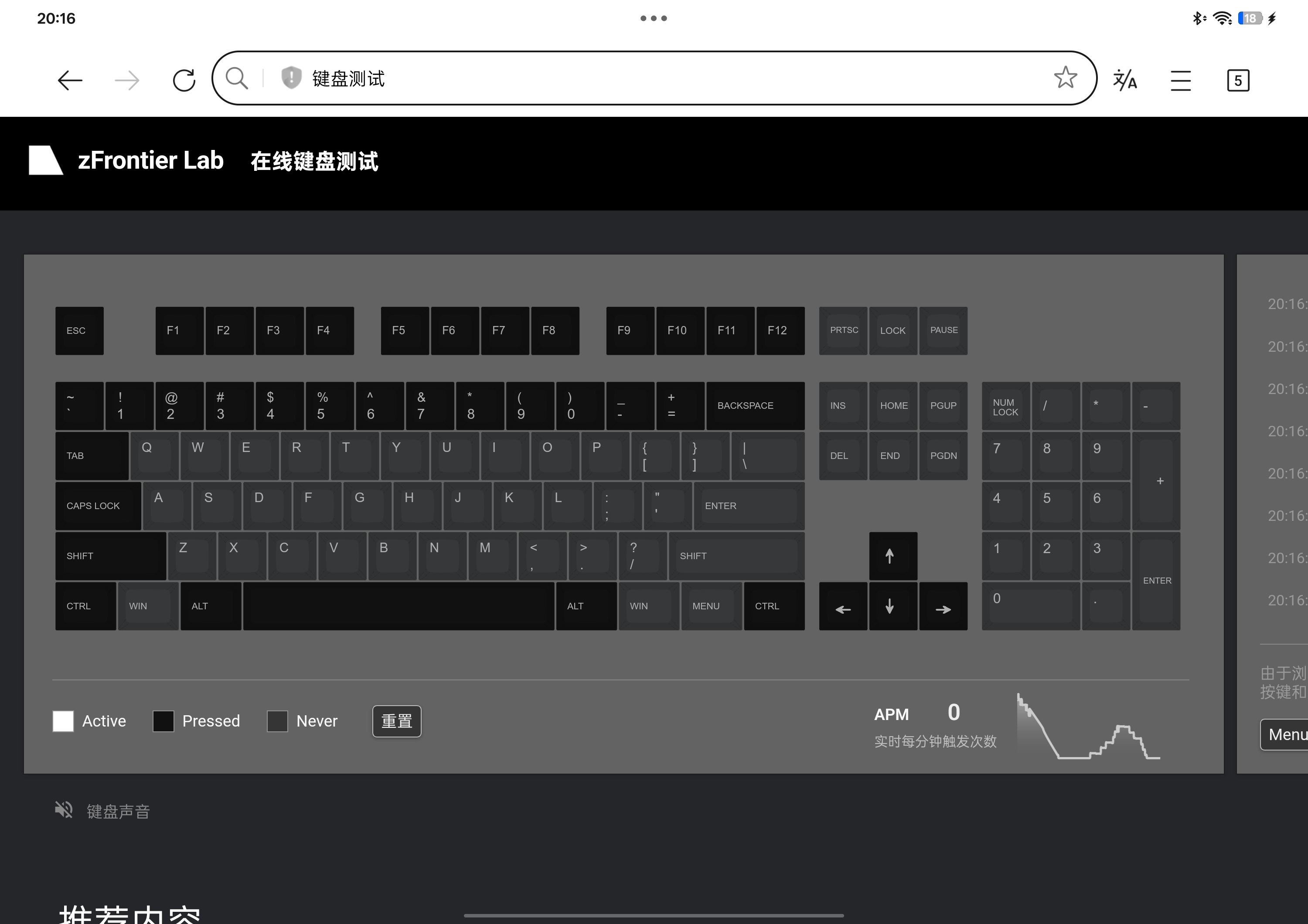The width and height of the screenshot is (1308, 924).
Task: Toggle the muted keyboard sound icon
Action: (x=64, y=809)
